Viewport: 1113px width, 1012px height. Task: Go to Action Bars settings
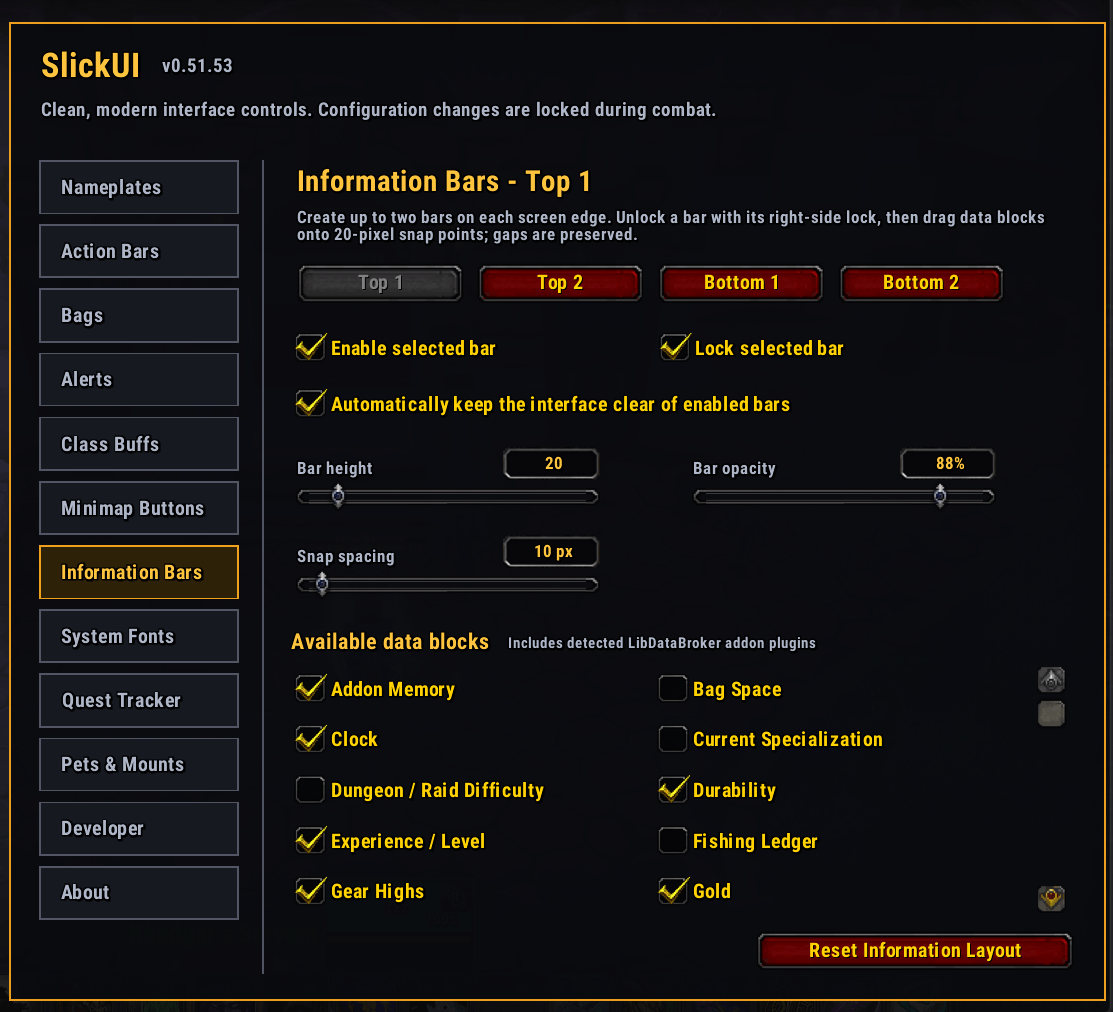pos(139,251)
